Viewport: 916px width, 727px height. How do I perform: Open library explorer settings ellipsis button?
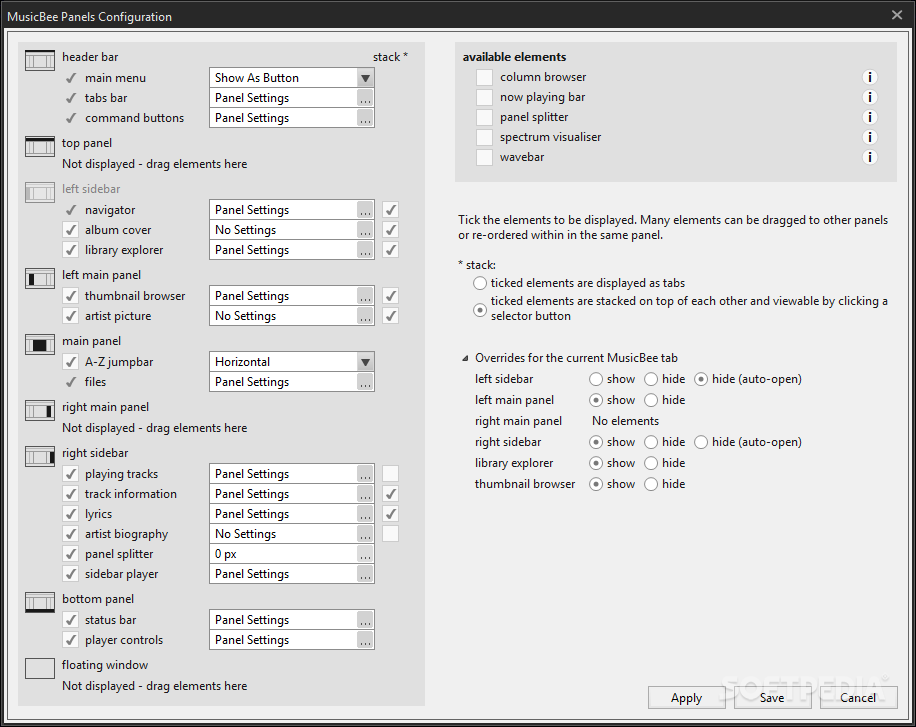(365, 250)
